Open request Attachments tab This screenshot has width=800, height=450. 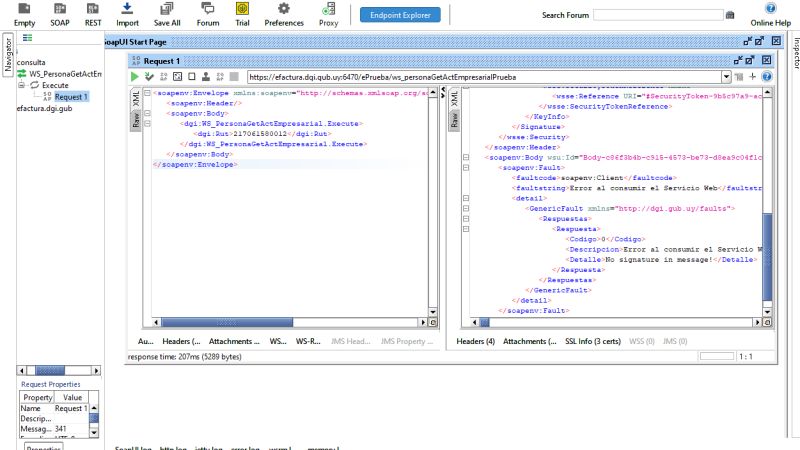pos(234,341)
